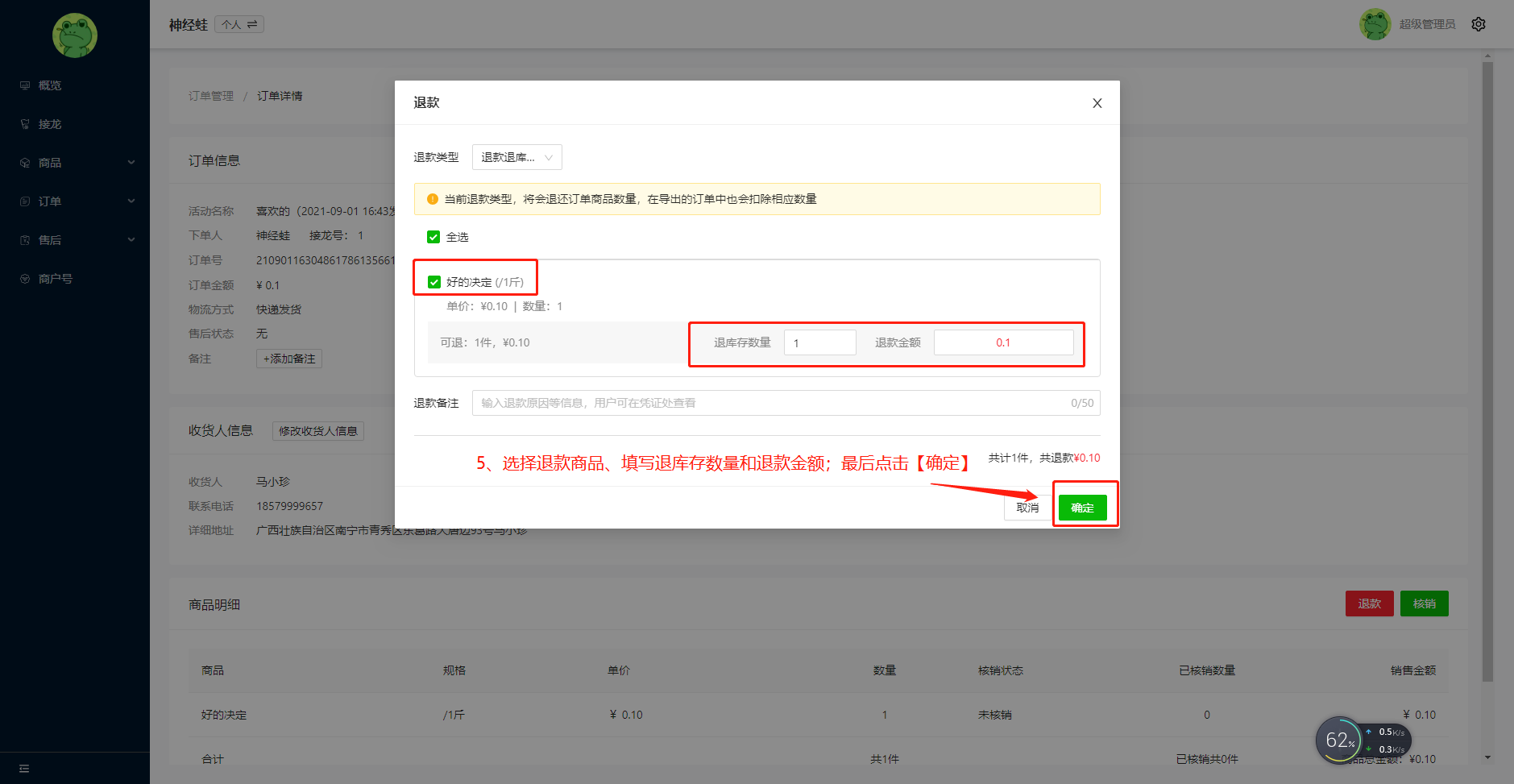Click the 超级管理员 frog avatar
The height and width of the screenshot is (784, 1514).
pos(1375,24)
